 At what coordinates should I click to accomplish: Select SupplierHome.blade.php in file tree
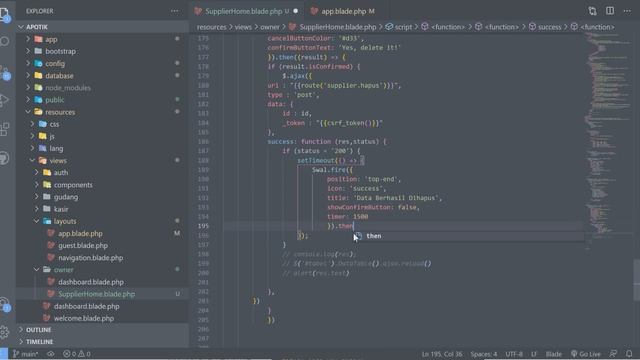point(102,294)
